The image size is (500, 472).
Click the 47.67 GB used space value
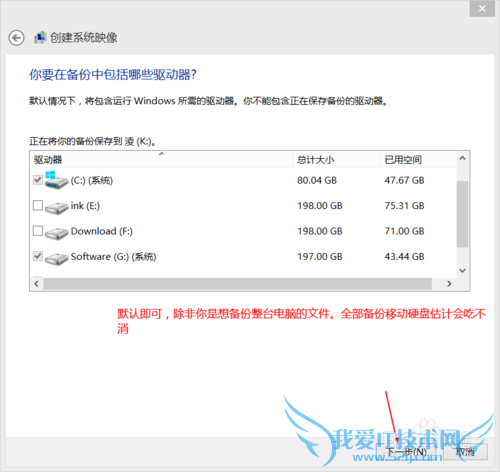tap(404, 180)
